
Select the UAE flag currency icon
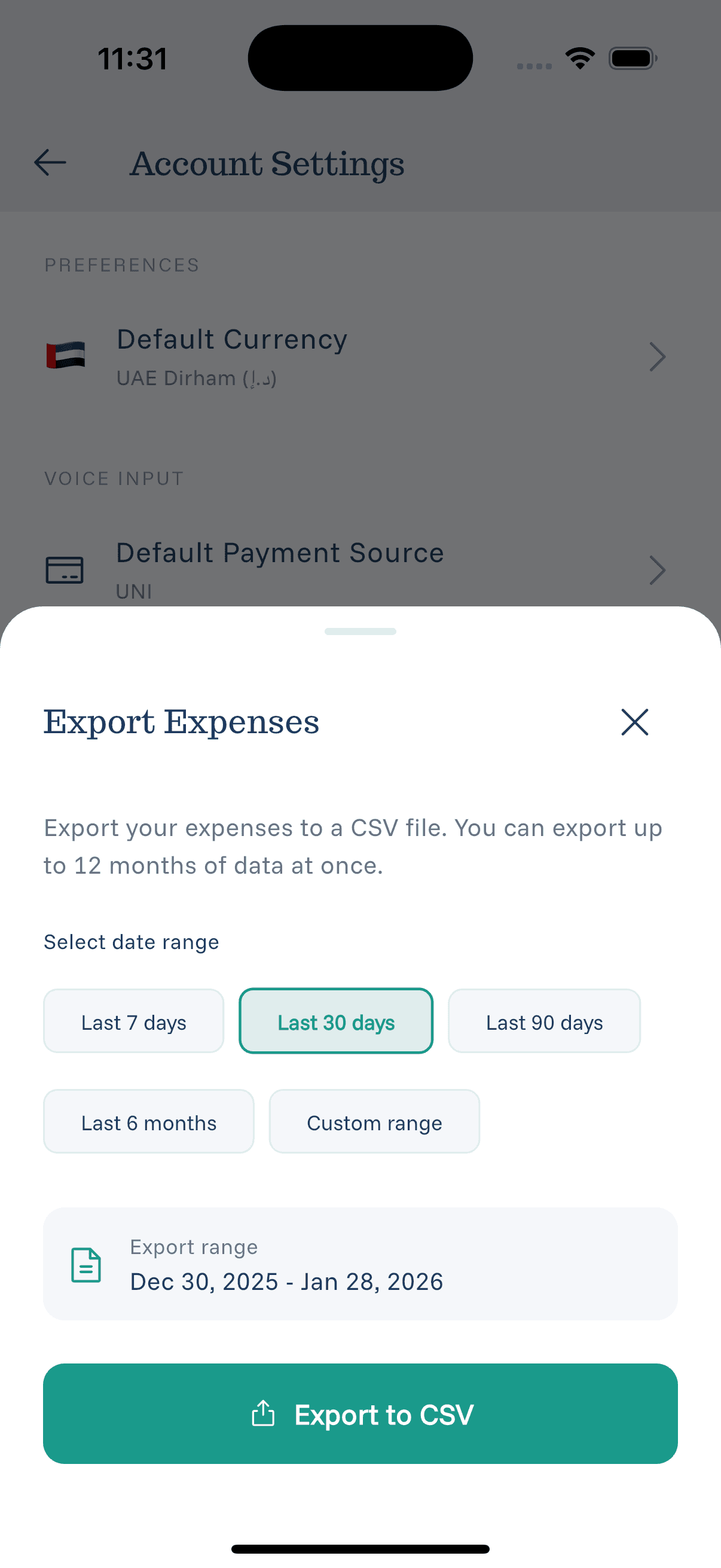pos(67,356)
